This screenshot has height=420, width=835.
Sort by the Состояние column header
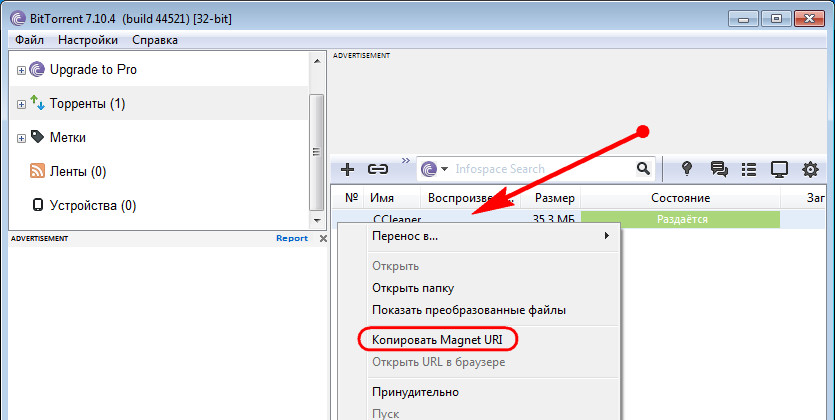tap(681, 198)
